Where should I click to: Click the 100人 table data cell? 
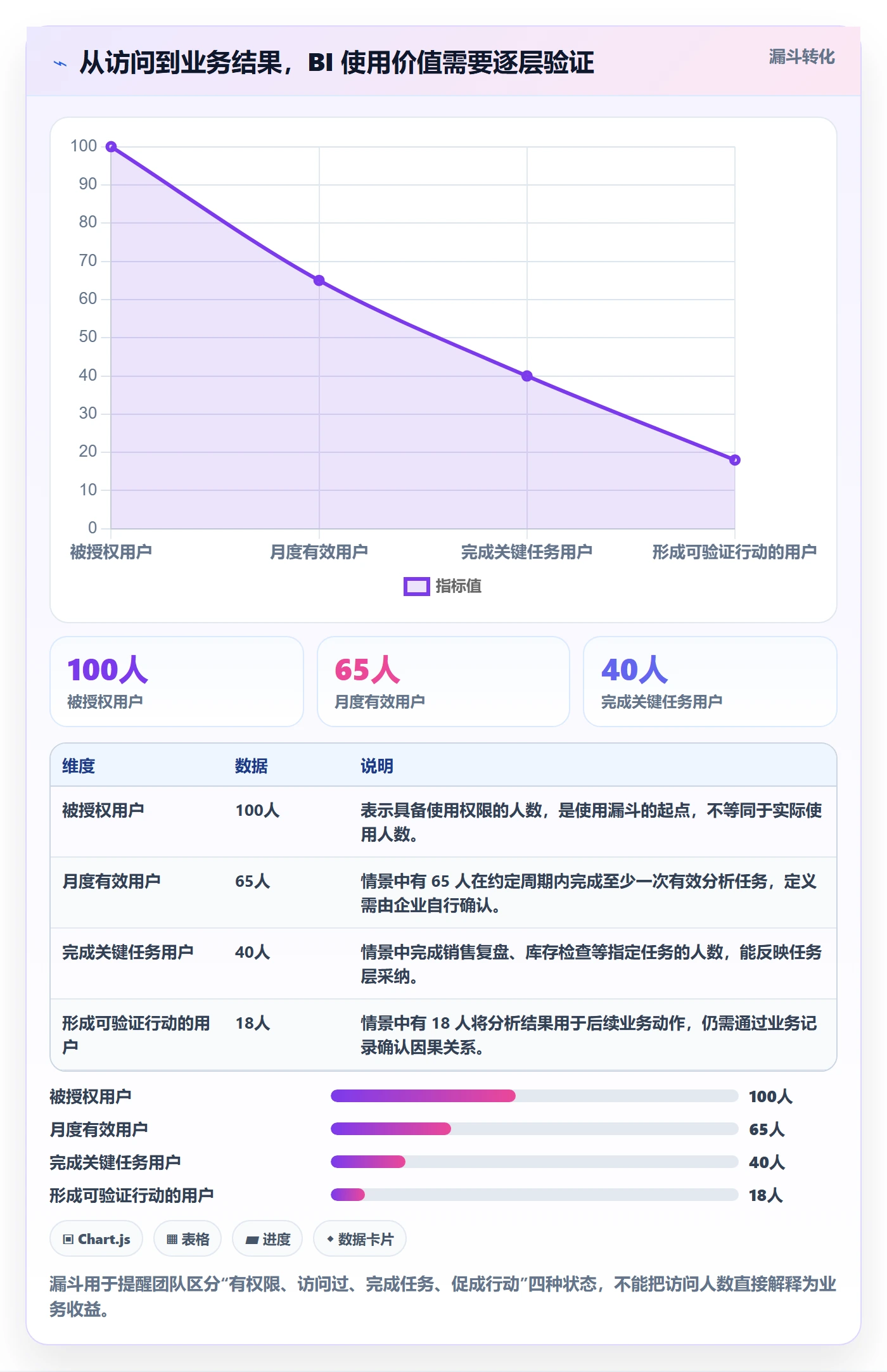point(257,810)
